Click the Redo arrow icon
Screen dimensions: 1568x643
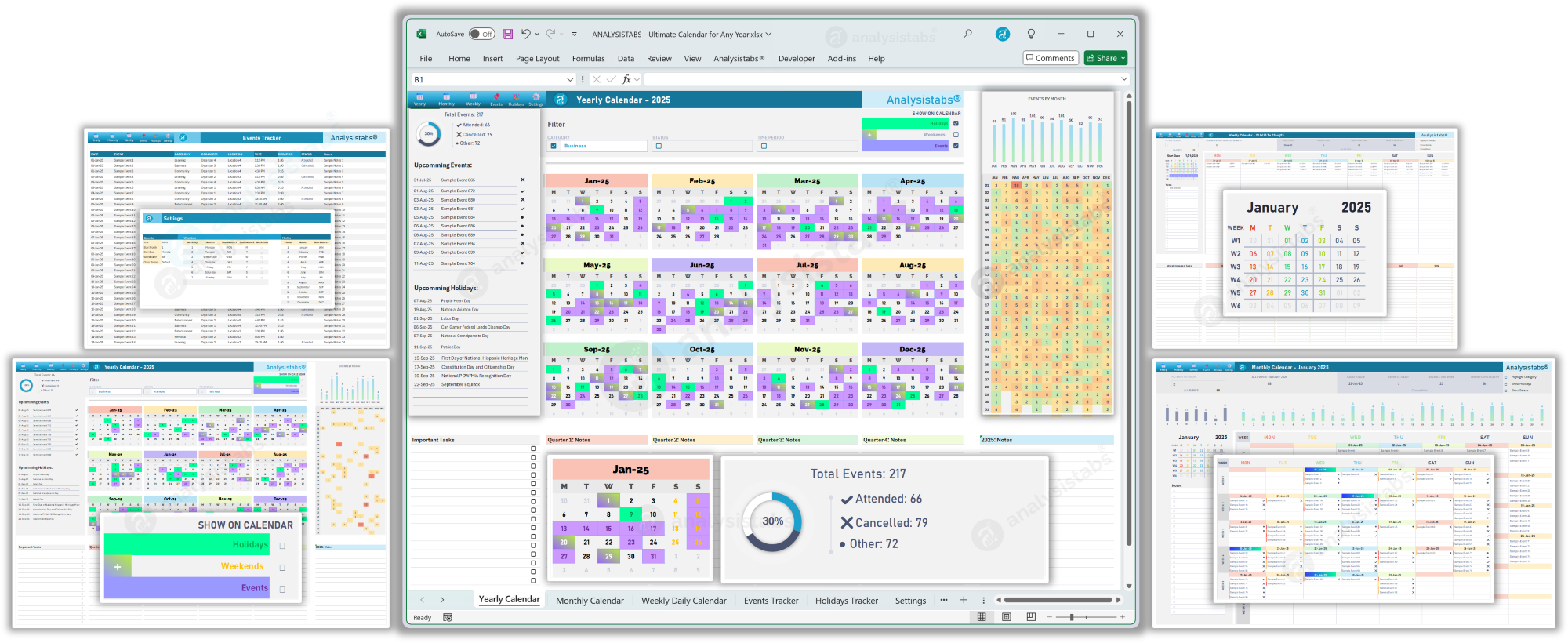[x=550, y=34]
